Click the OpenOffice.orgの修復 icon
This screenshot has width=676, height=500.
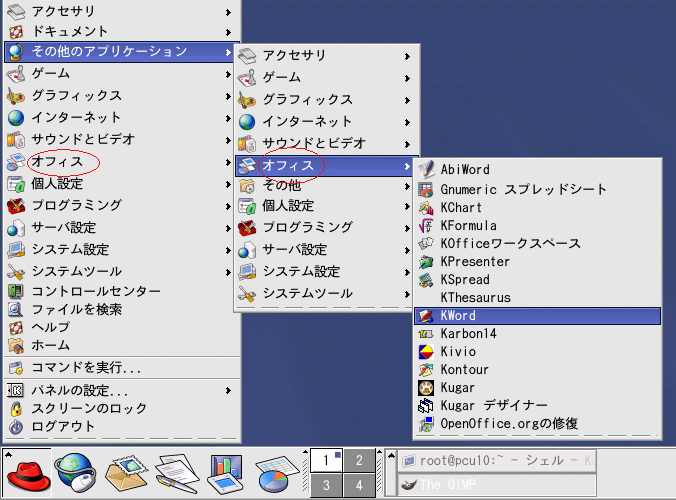pos(426,424)
